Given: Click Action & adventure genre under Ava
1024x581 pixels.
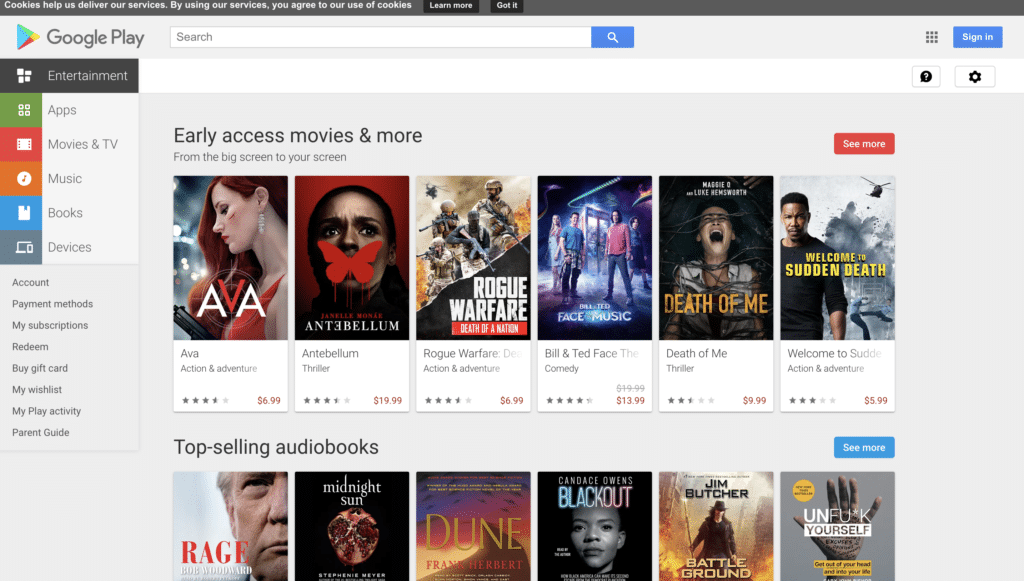Looking at the screenshot, I should [x=219, y=369].
